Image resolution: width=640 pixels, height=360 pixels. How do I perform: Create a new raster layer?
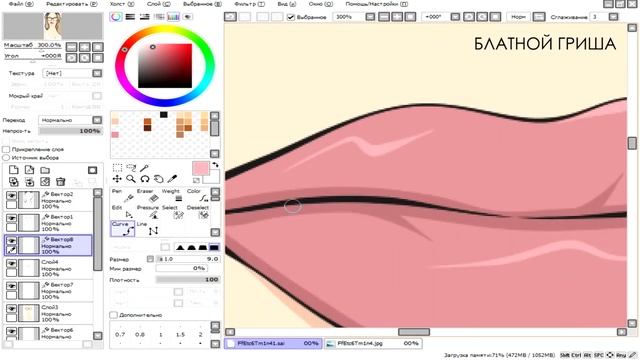coord(13,170)
